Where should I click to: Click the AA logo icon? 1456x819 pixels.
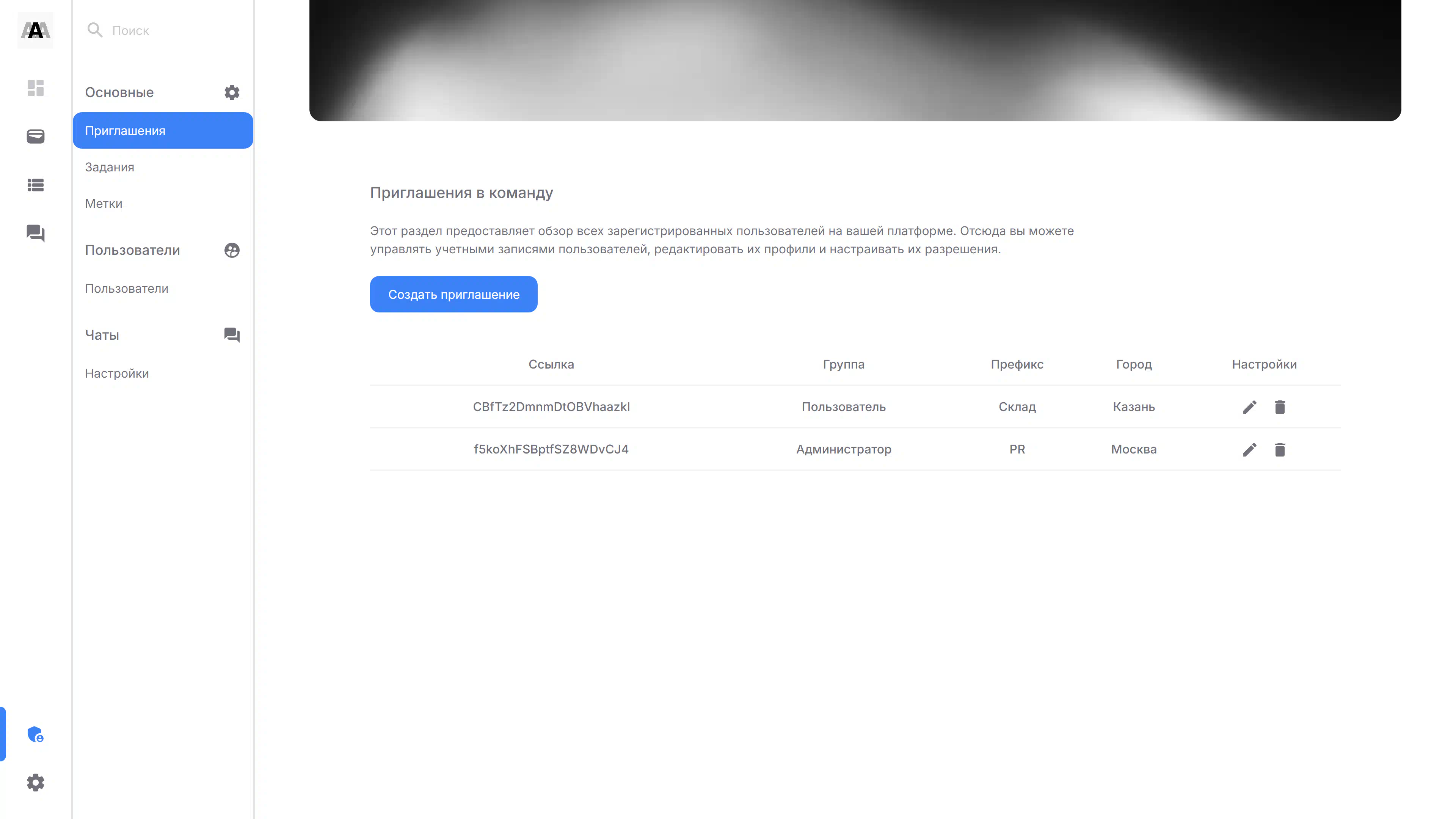(x=35, y=30)
